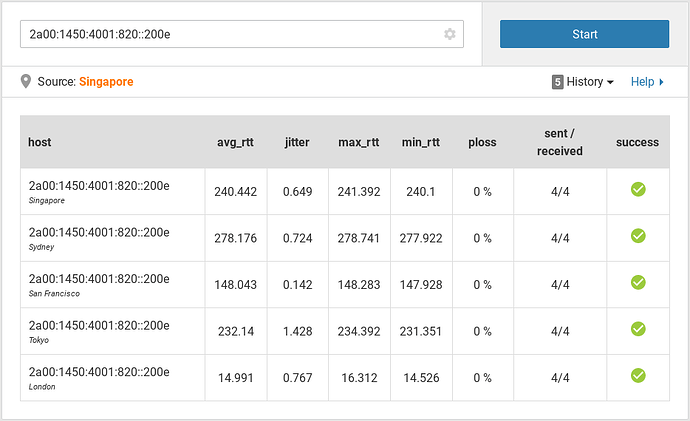The width and height of the screenshot is (690, 421).
Task: Sort by ploss column header
Action: [x=482, y=142]
